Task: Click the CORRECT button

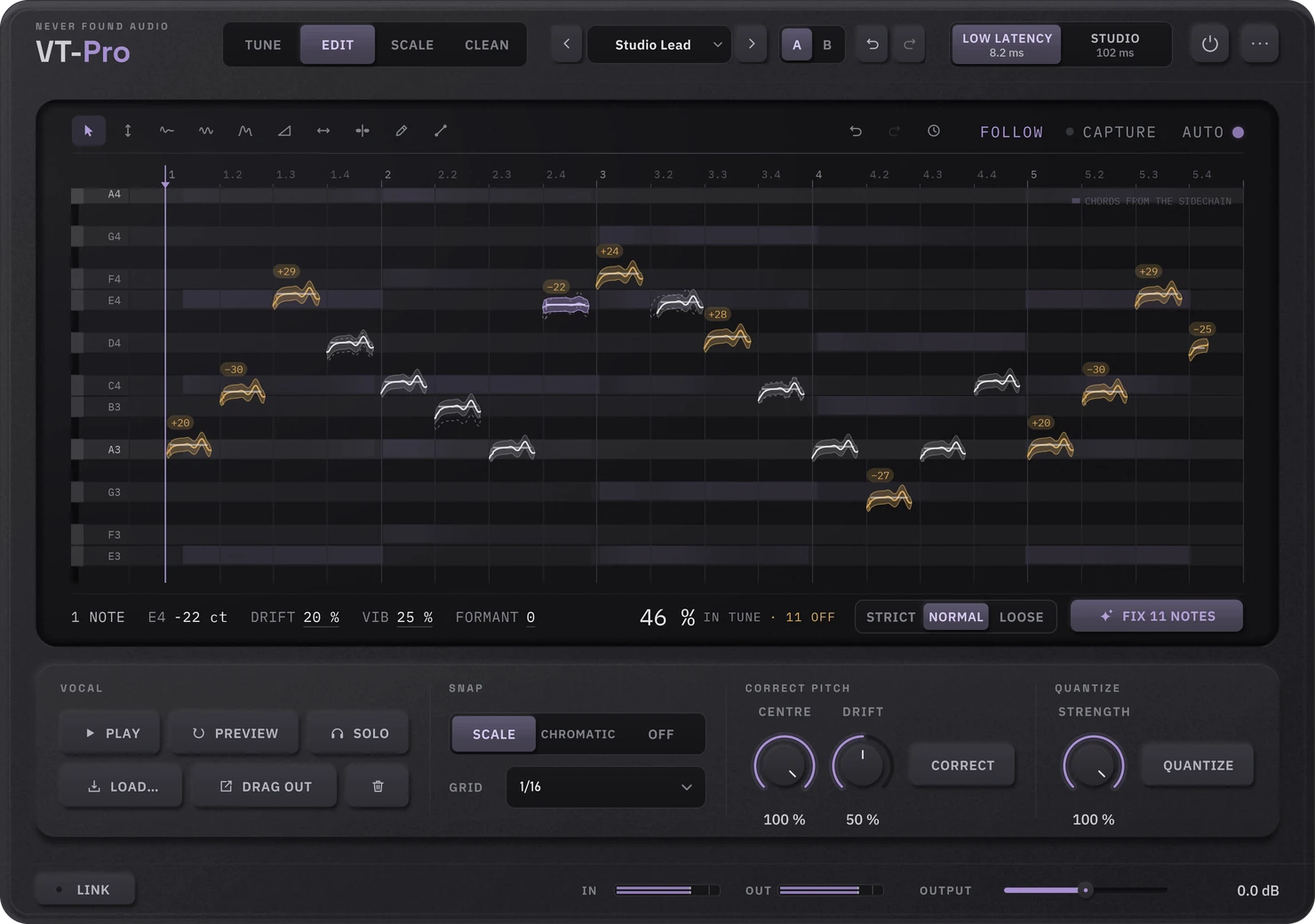Action: [x=962, y=765]
